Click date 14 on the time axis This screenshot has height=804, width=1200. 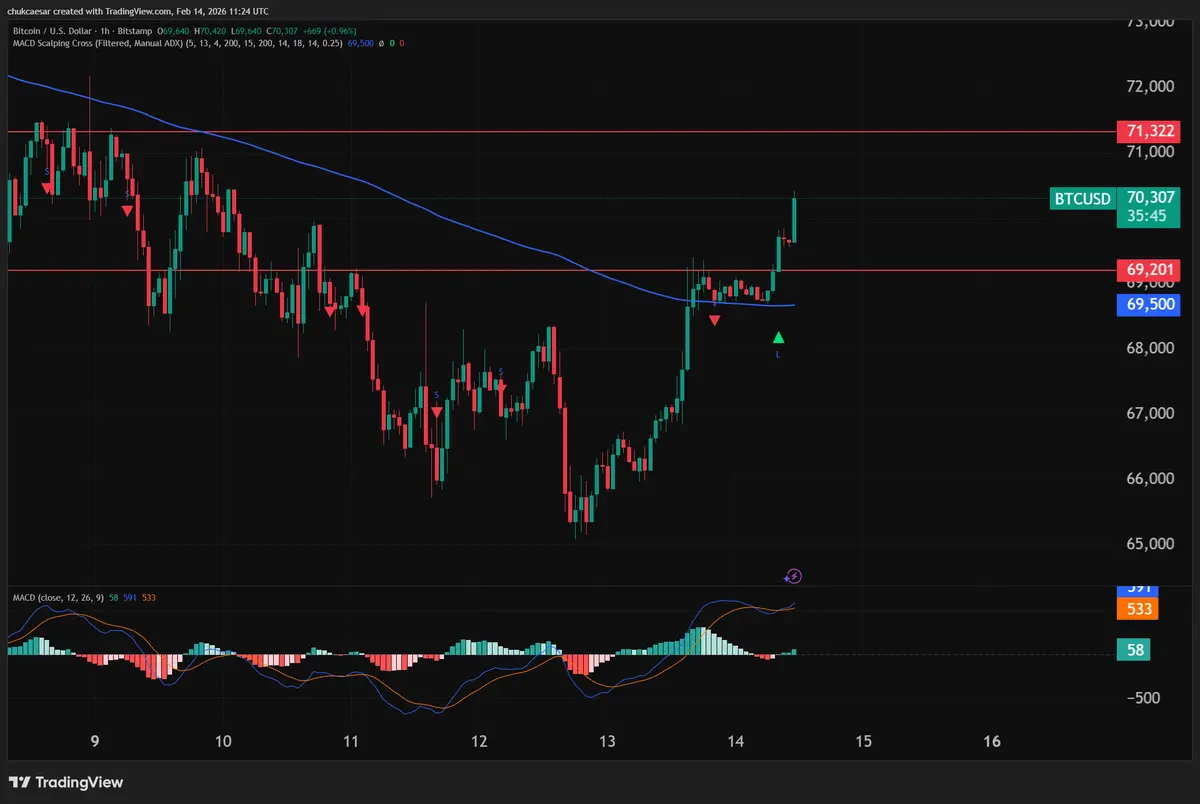[x=736, y=742]
